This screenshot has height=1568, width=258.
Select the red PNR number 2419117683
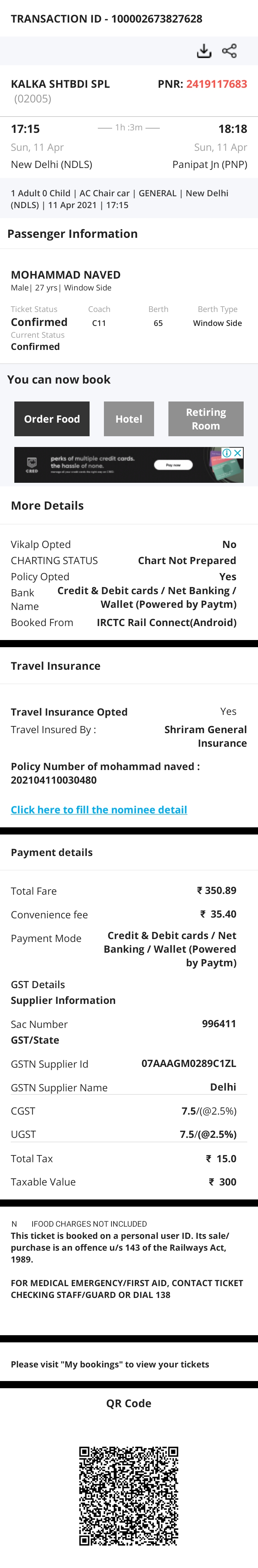pos(217,84)
